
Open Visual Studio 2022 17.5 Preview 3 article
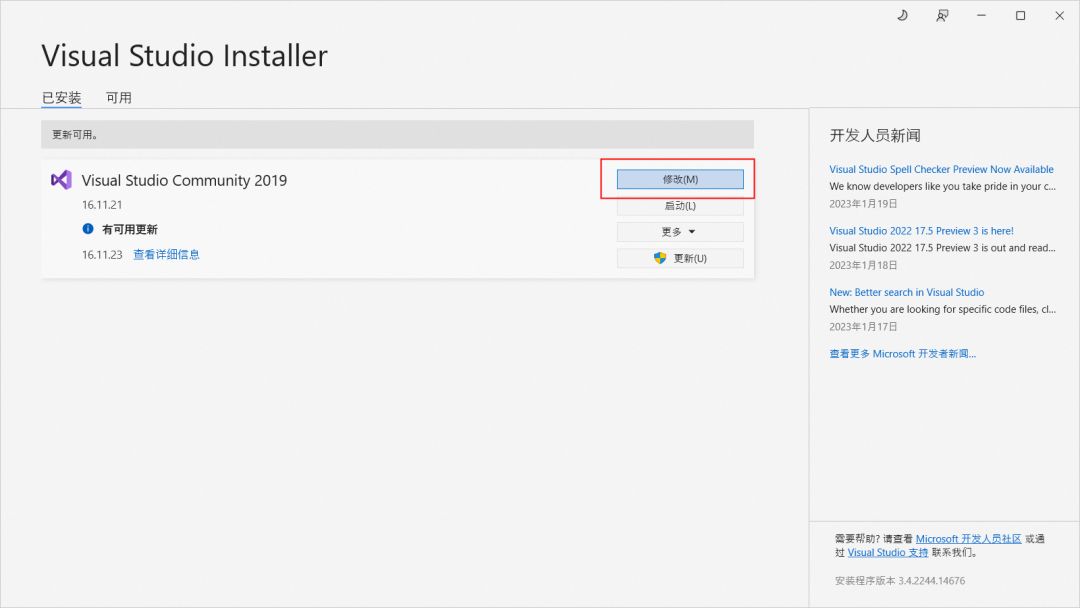click(x=921, y=231)
